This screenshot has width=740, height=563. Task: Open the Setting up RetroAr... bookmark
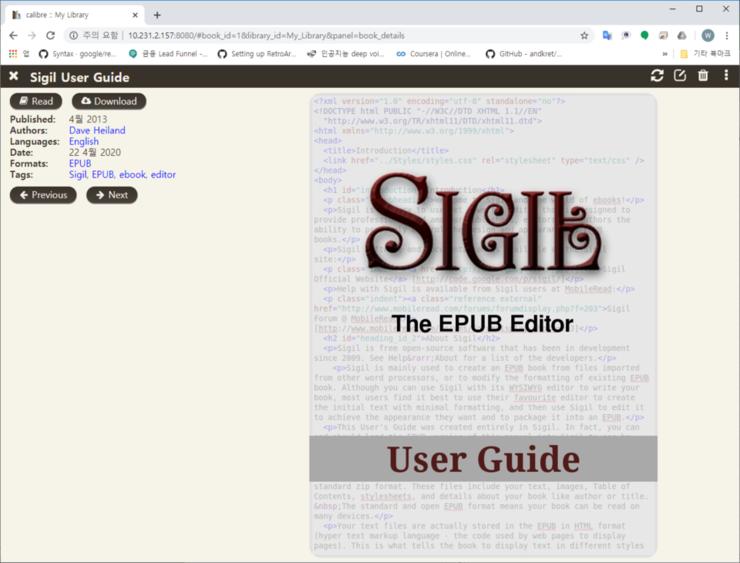[x=257, y=54]
